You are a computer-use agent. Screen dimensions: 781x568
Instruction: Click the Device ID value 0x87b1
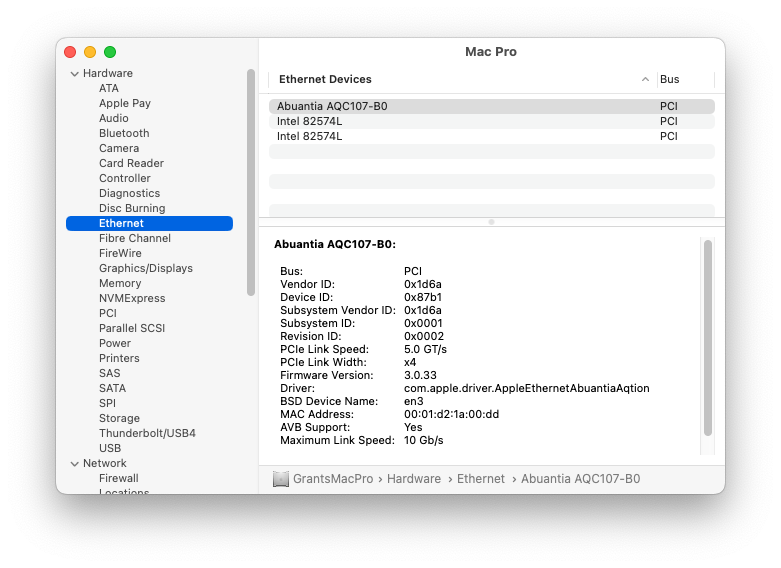[x=422, y=297]
